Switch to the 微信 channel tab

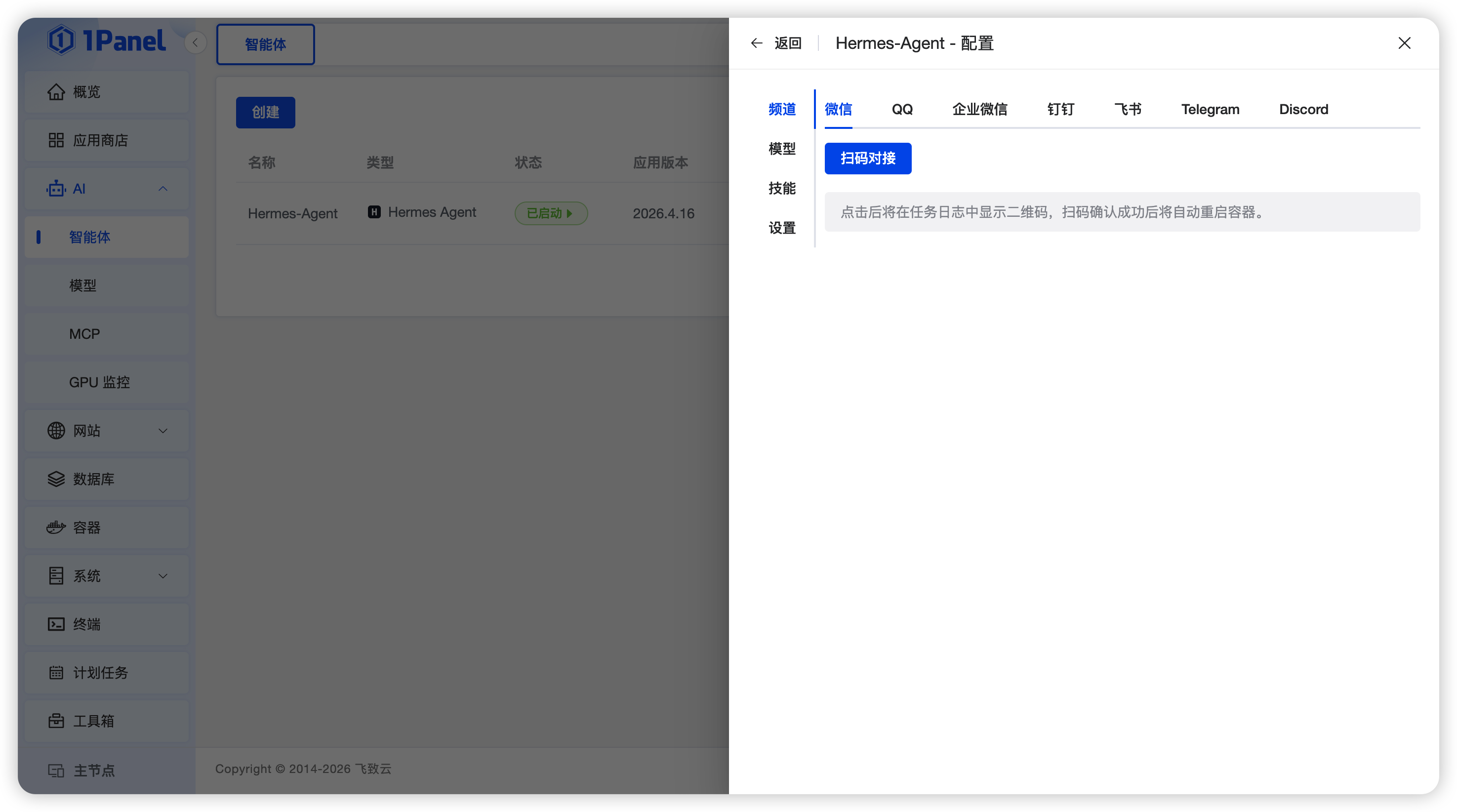point(838,109)
